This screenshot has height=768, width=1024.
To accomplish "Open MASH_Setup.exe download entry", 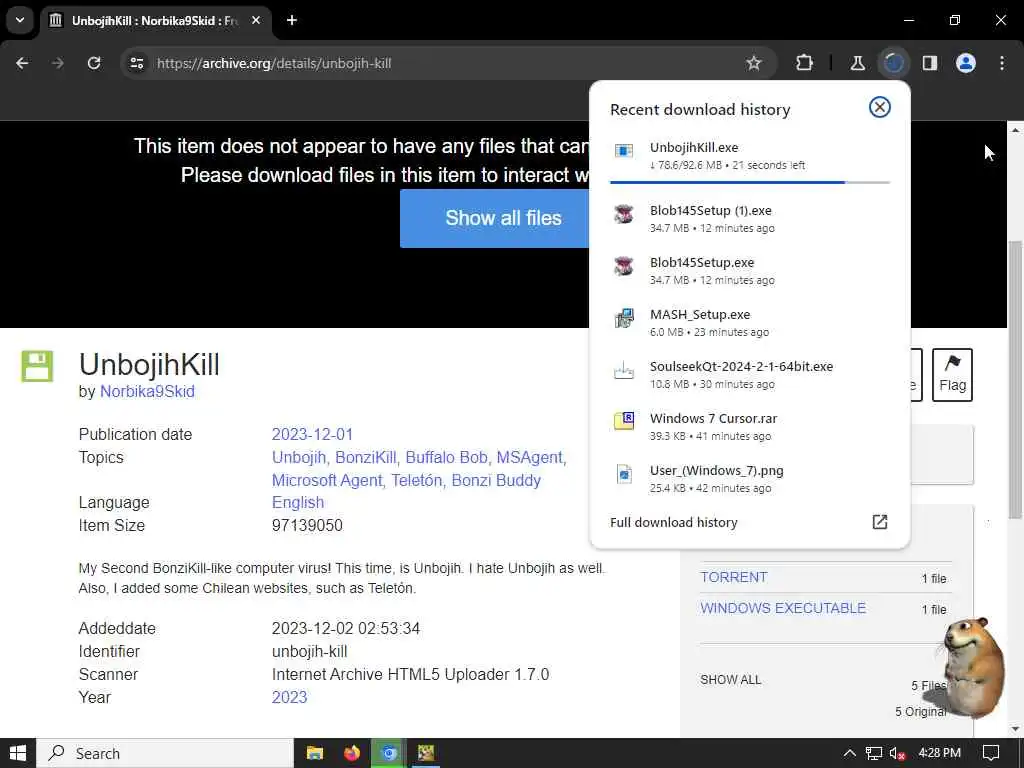I will click(x=750, y=323).
